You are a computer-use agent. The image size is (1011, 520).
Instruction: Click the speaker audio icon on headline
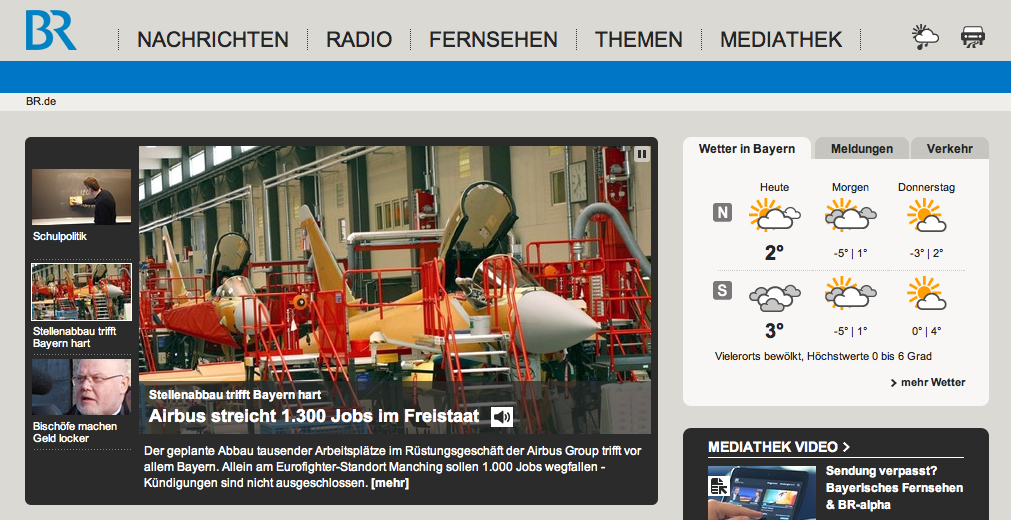click(502, 417)
